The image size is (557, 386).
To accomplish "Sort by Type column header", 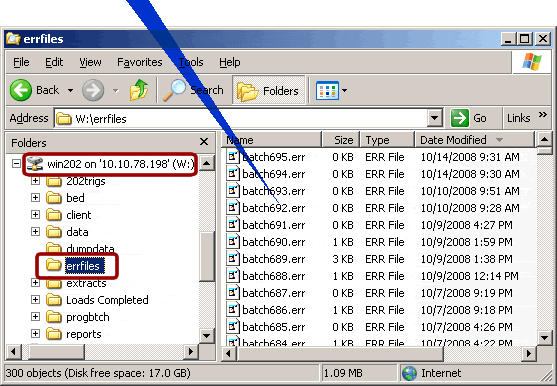I will click(387, 140).
